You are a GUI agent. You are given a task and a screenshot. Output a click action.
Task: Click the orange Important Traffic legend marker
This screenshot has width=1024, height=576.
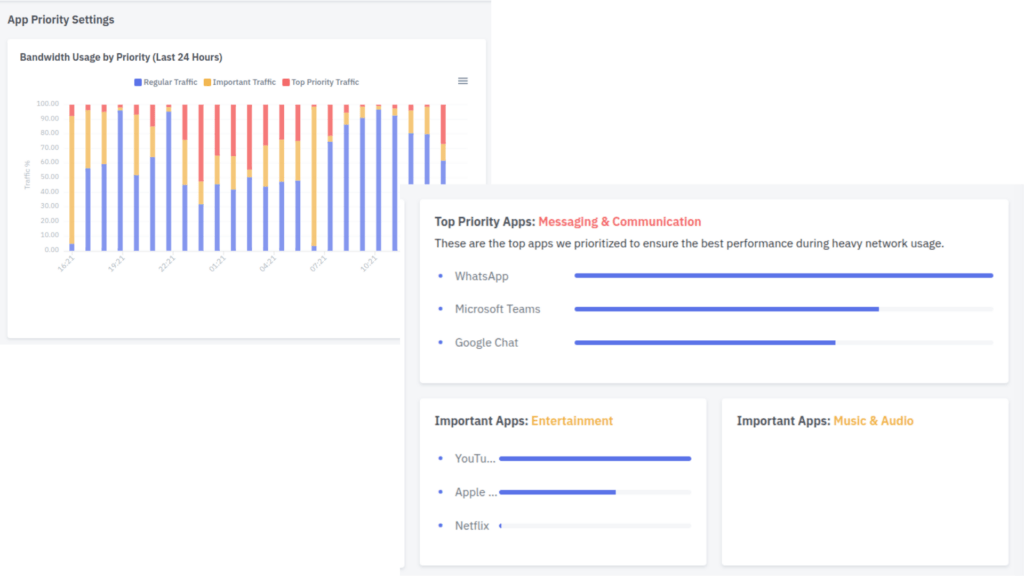pyautogui.click(x=207, y=82)
